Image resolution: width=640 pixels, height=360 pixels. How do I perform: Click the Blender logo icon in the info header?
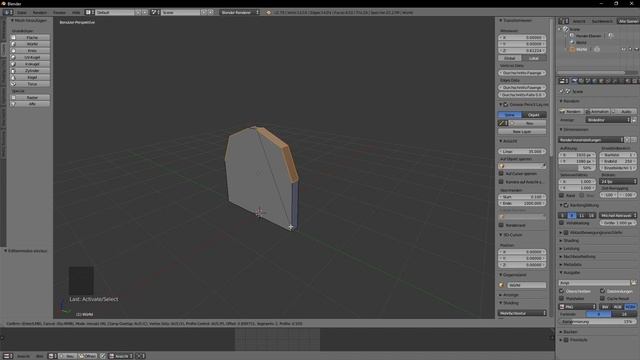(x=269, y=12)
